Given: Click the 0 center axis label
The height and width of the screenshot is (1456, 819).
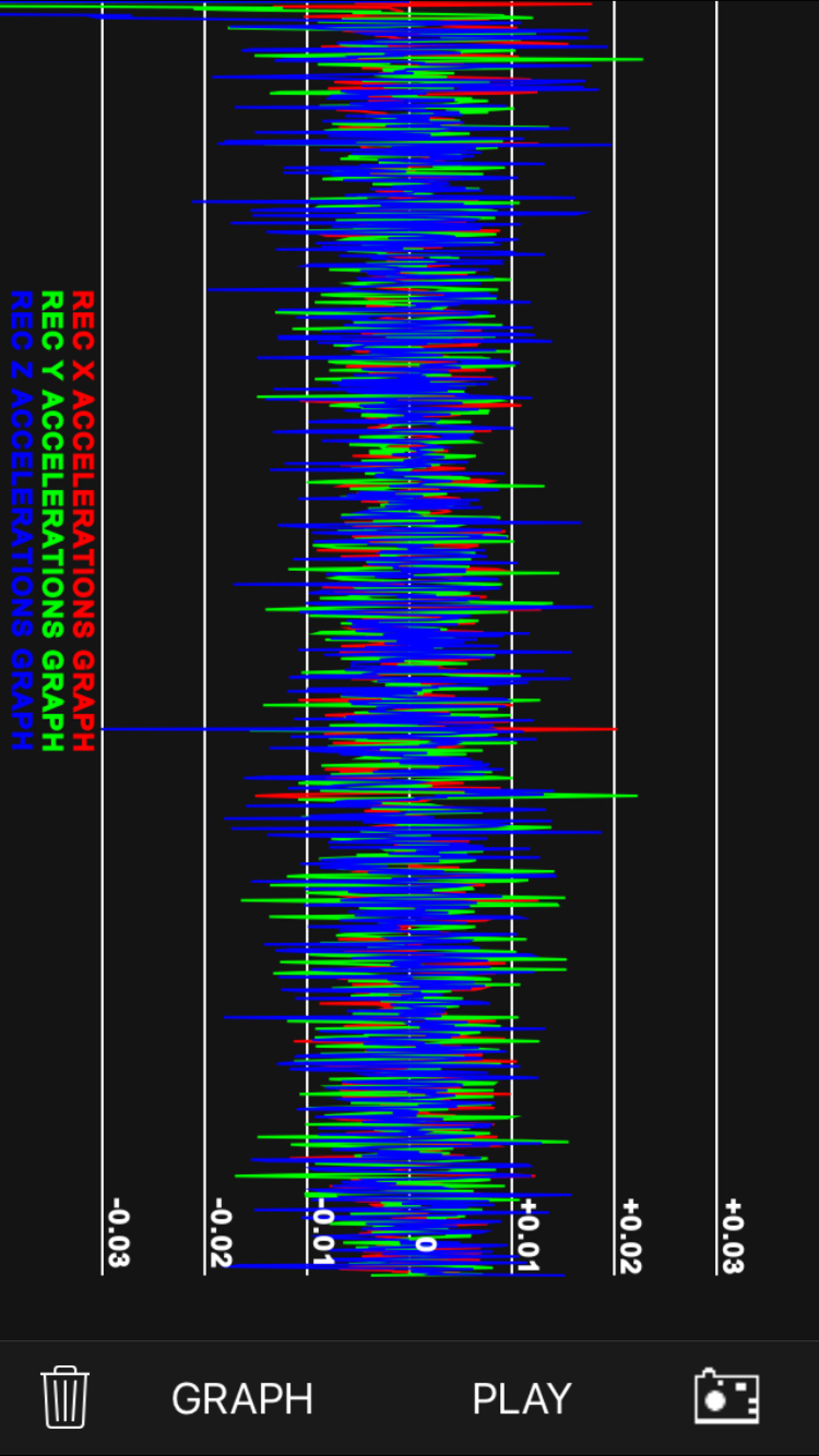Looking at the screenshot, I should 425,1244.
